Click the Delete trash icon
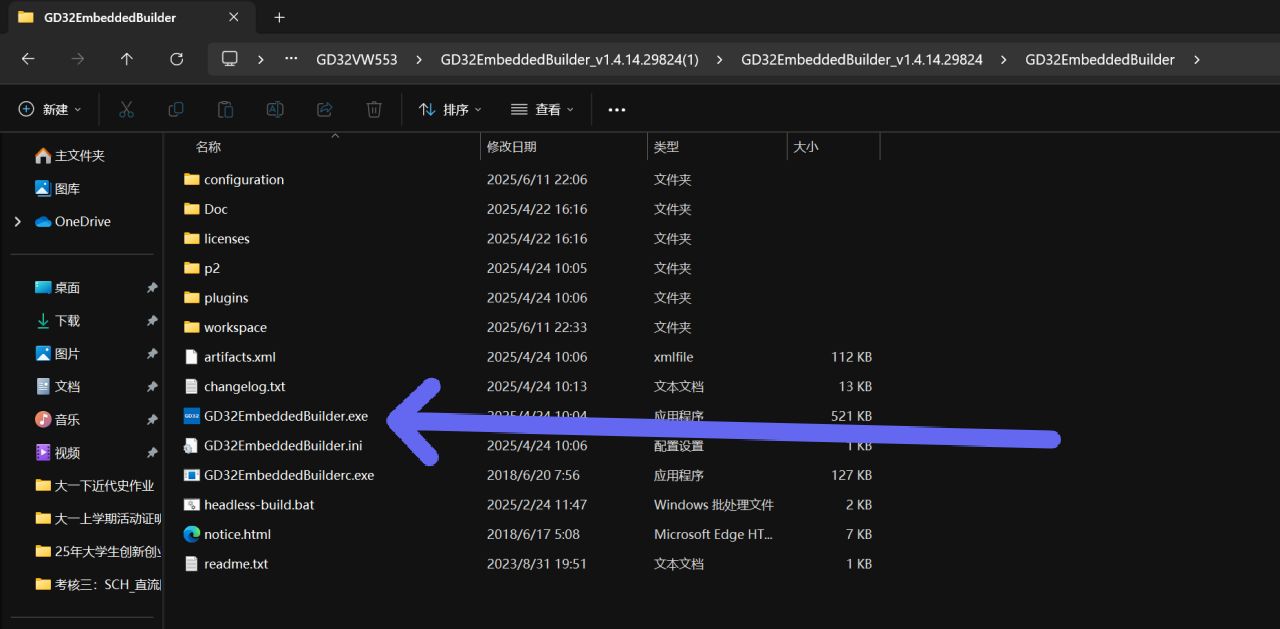The image size is (1280, 629). coord(374,109)
